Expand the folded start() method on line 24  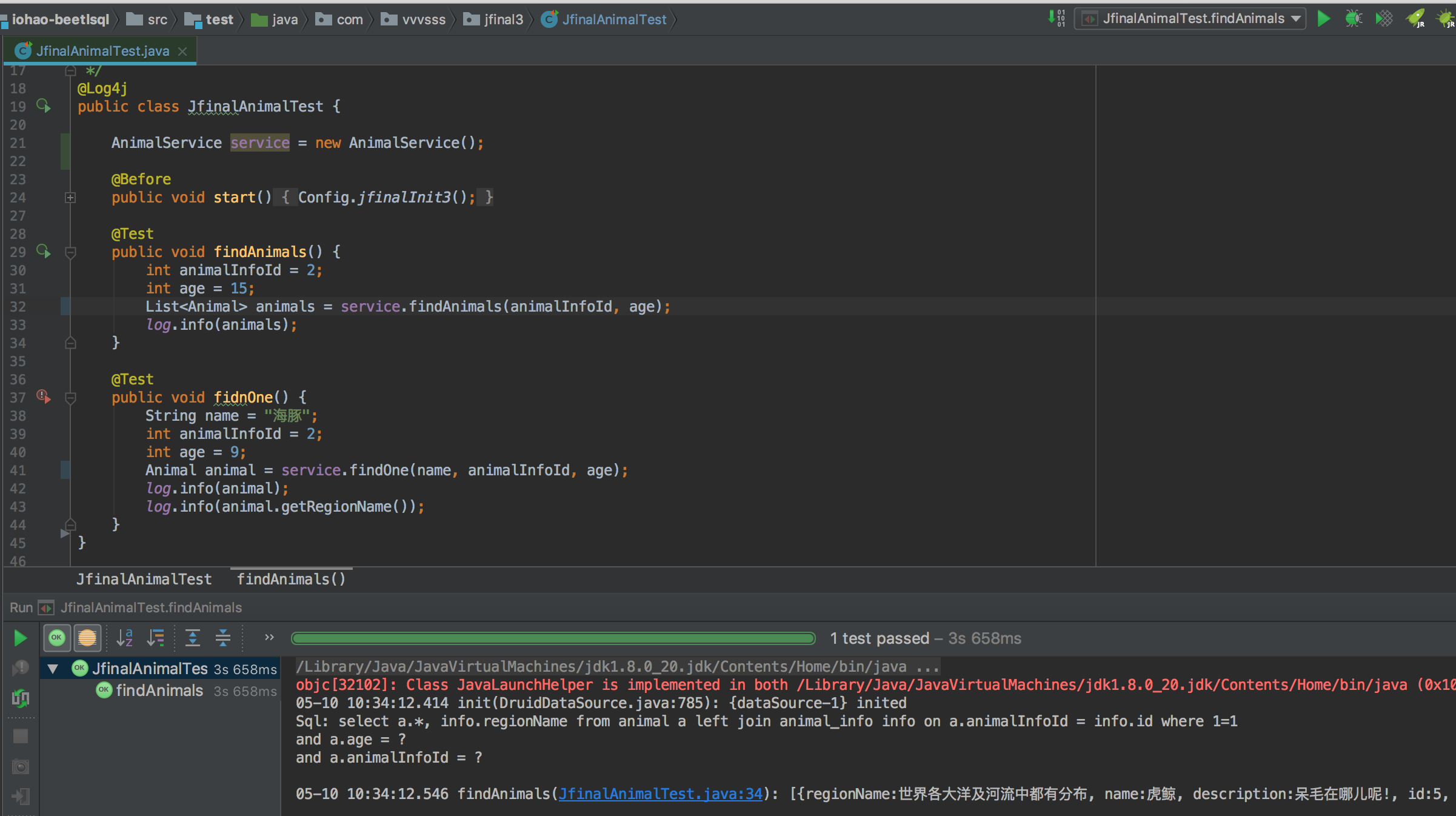70,198
